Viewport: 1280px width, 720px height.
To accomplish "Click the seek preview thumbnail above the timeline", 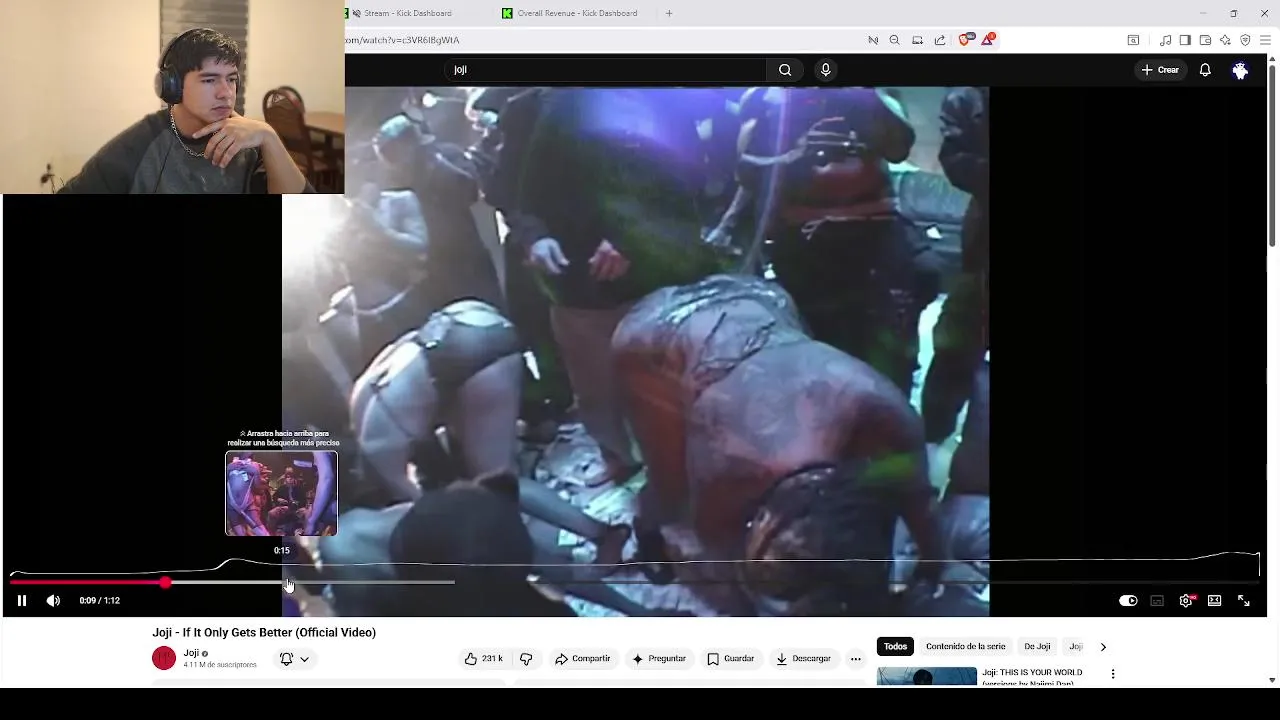I will coord(281,493).
